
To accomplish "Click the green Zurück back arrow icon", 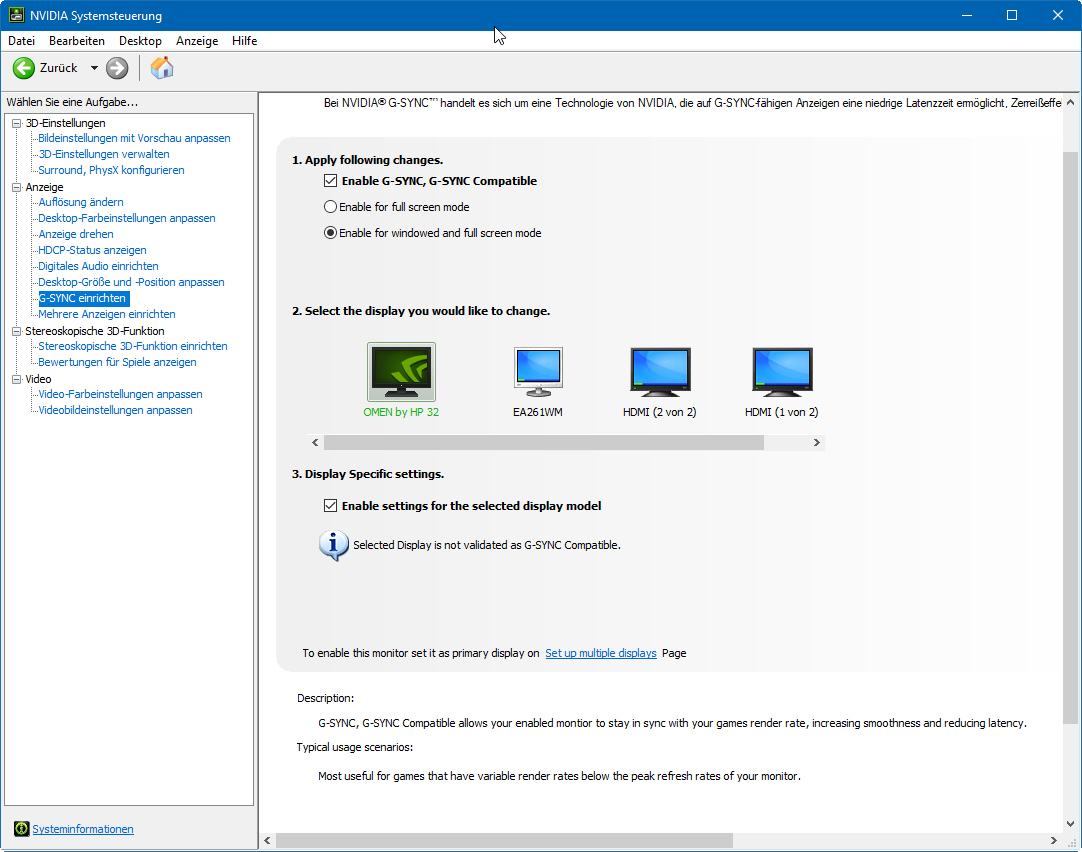I will click(23, 68).
